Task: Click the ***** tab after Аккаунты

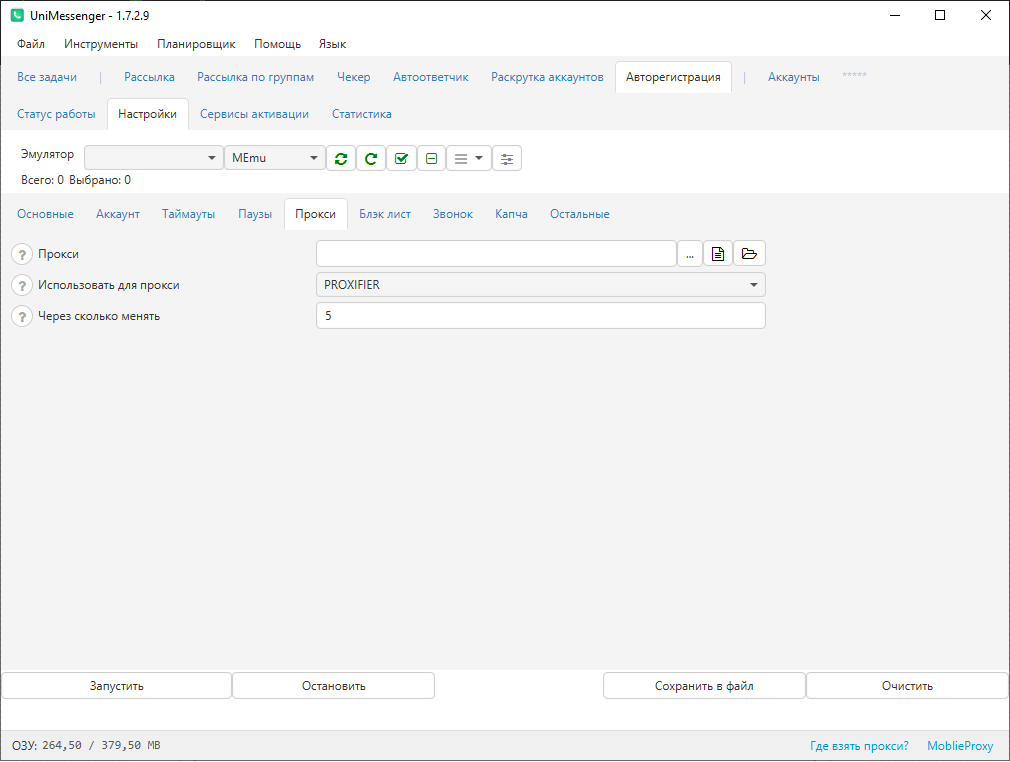Action: pyautogui.click(x=854, y=75)
